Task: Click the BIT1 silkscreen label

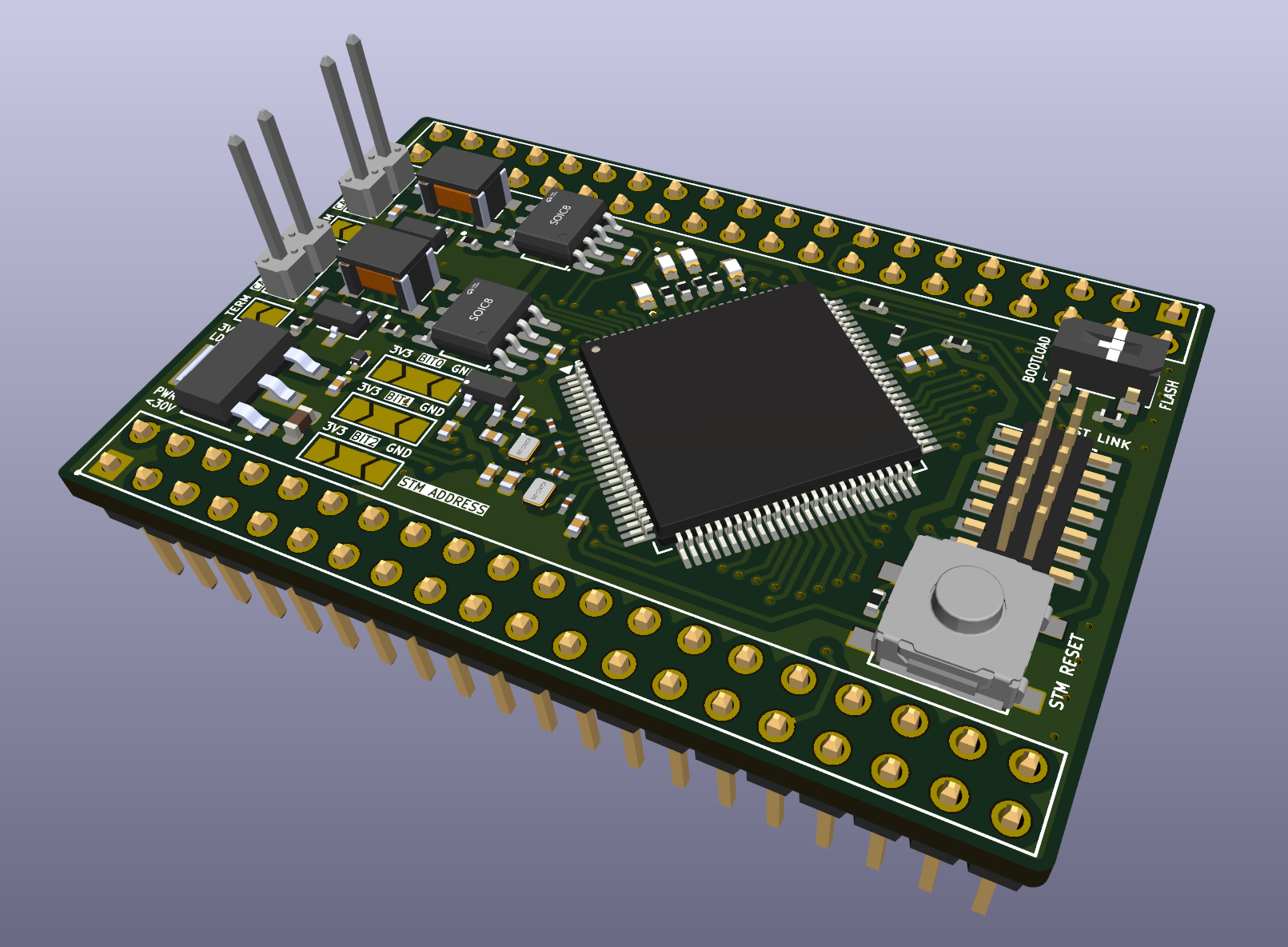Action: 399,398
